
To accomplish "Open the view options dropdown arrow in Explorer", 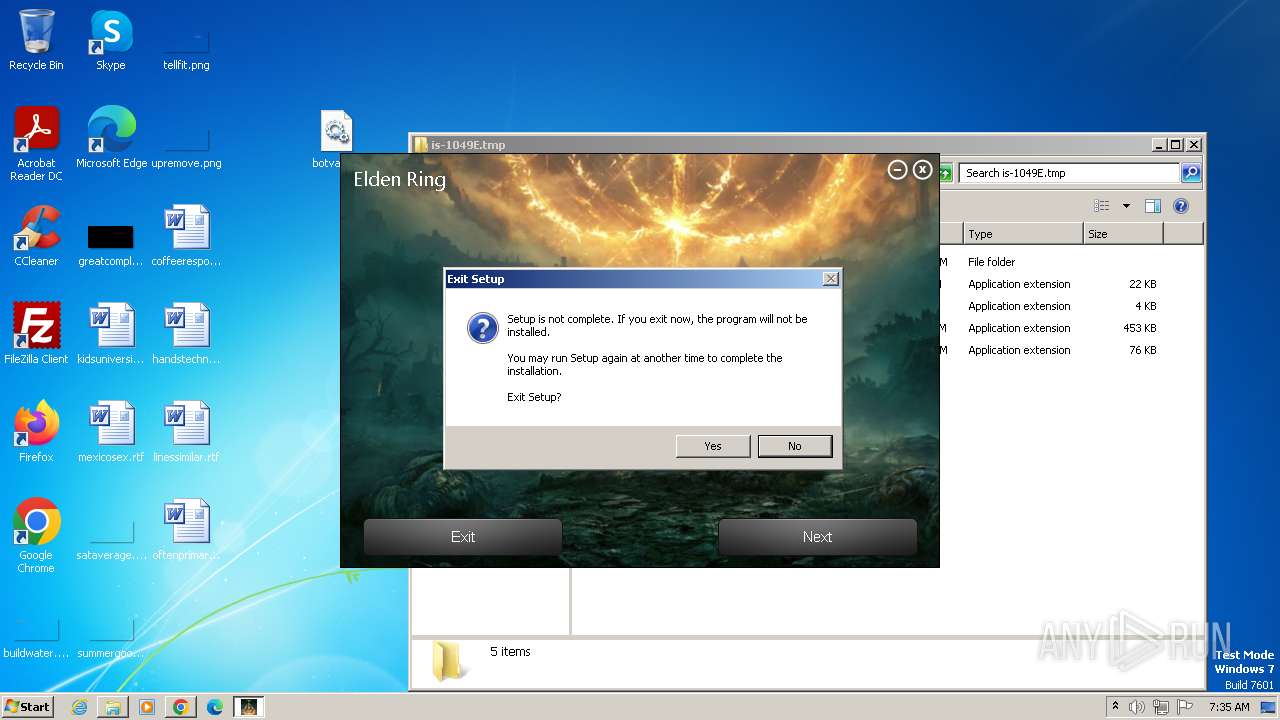I will 1126,206.
